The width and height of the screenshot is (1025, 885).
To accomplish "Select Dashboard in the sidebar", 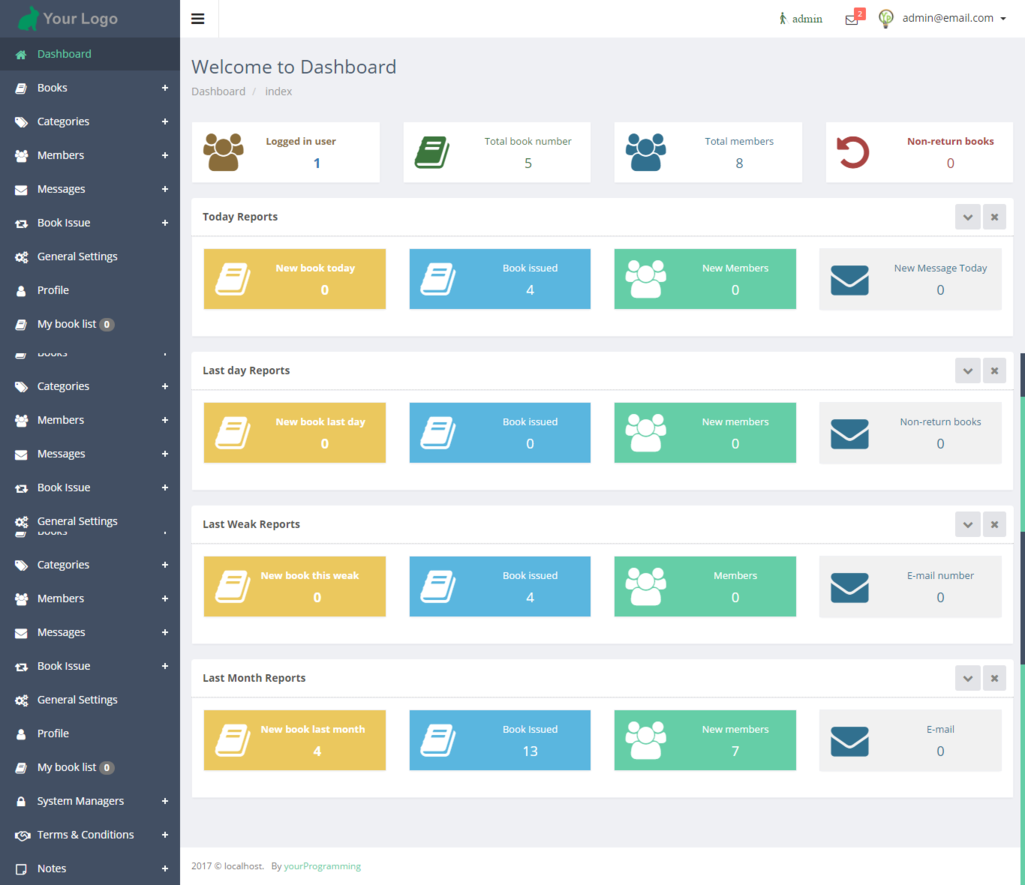I will pos(64,54).
